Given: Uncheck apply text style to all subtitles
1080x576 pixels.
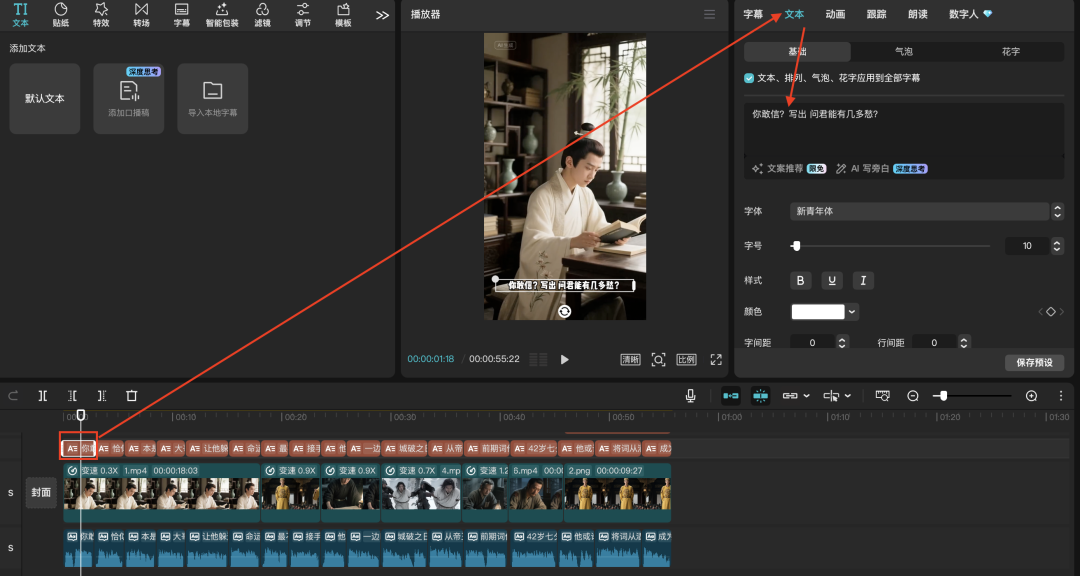Looking at the screenshot, I should 750,77.
